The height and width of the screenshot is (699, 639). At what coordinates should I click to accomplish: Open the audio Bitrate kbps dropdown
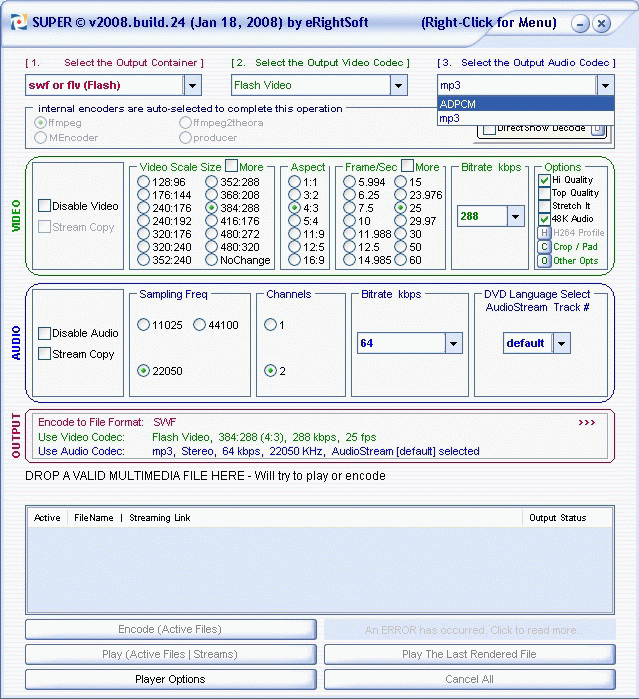click(x=453, y=343)
